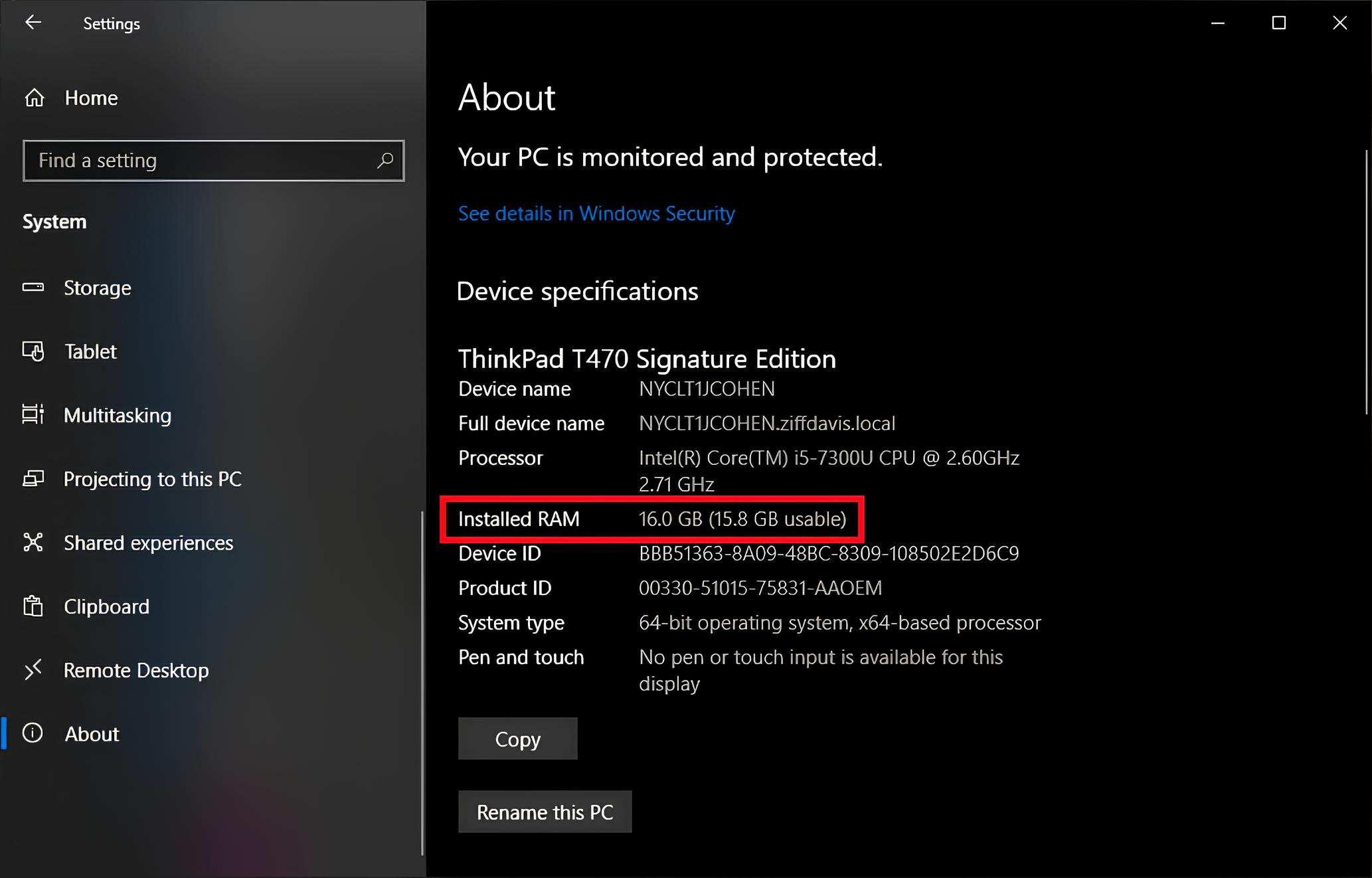Click the Find a setting search box
The width and height of the screenshot is (1372, 878).
pos(213,160)
